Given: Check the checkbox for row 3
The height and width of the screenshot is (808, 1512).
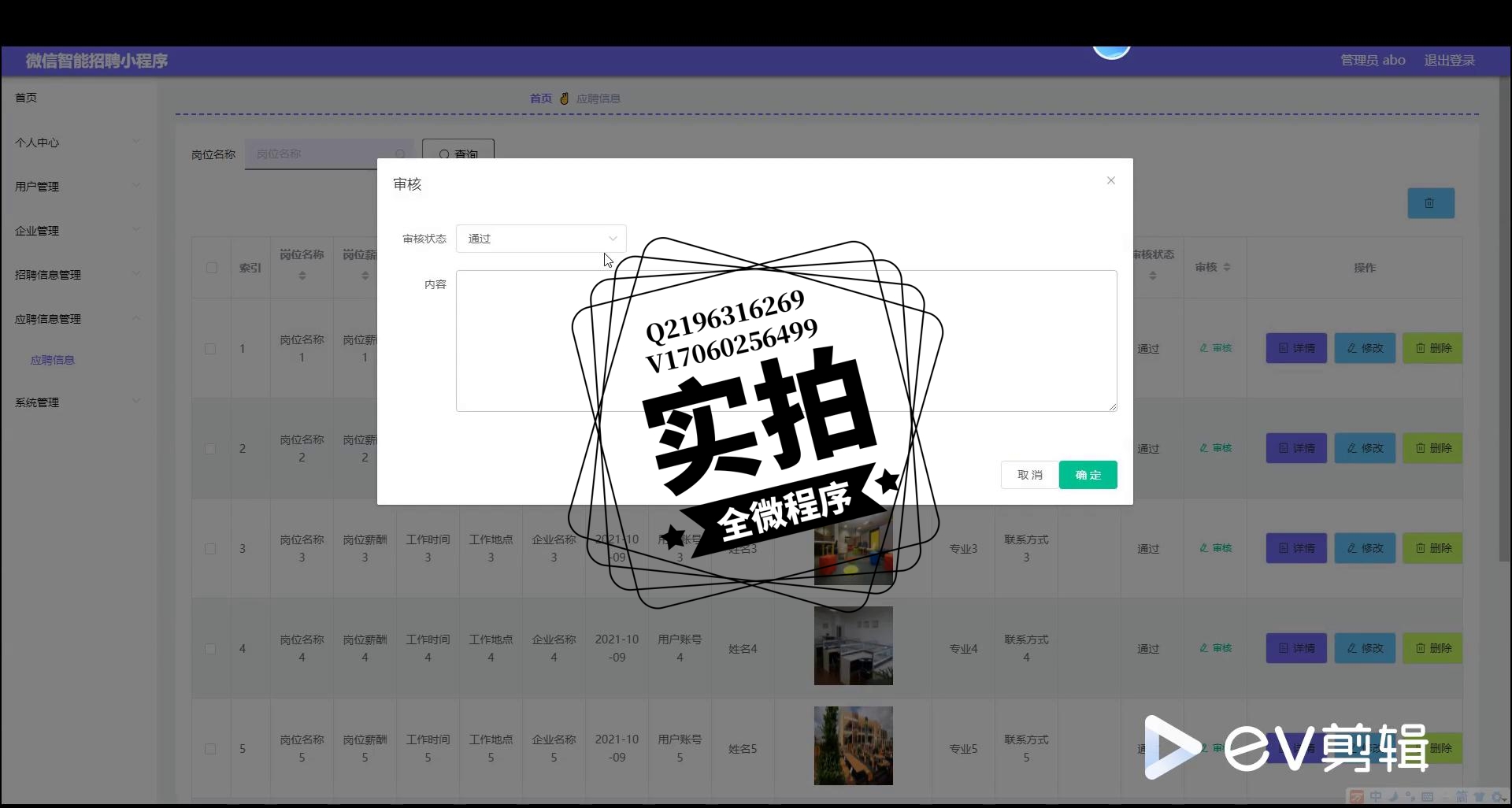Looking at the screenshot, I should [210, 549].
